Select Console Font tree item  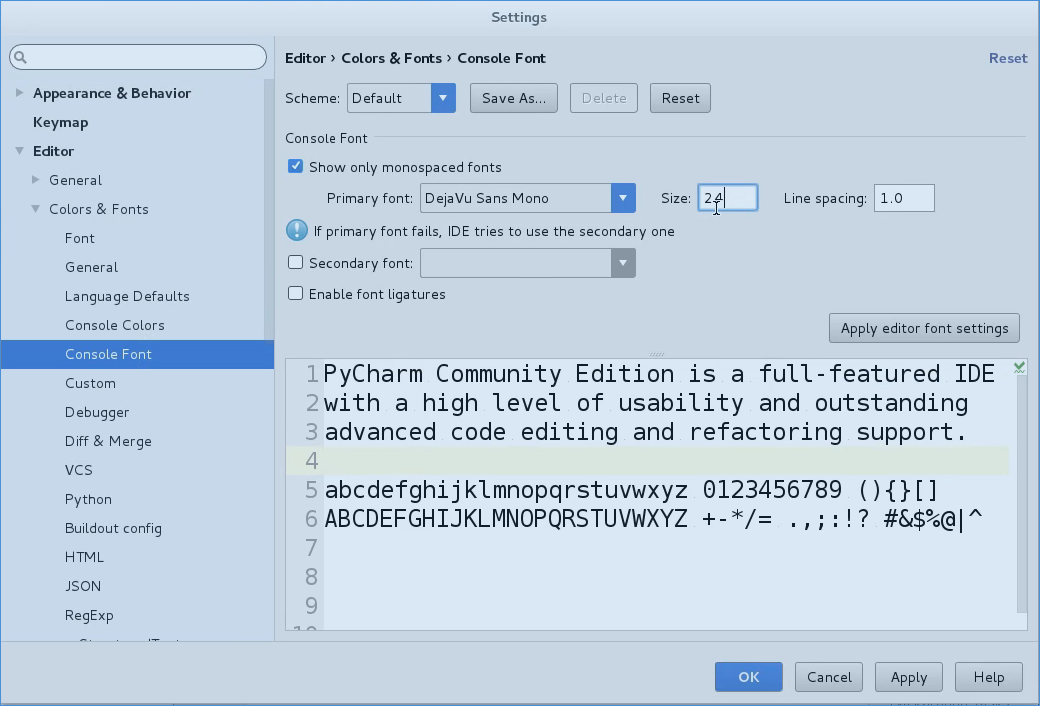click(137, 354)
